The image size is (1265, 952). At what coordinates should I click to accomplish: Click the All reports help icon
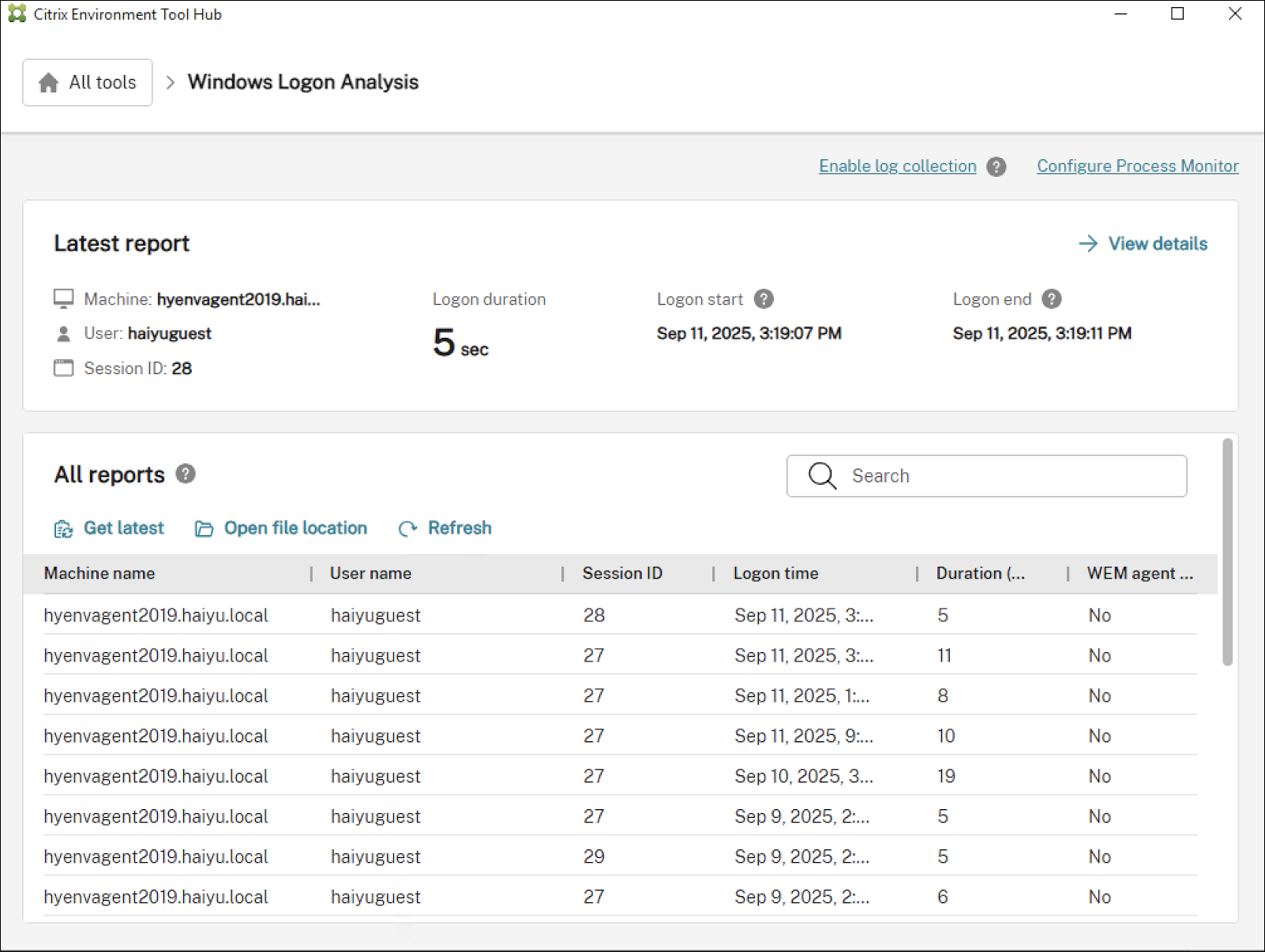tap(186, 474)
